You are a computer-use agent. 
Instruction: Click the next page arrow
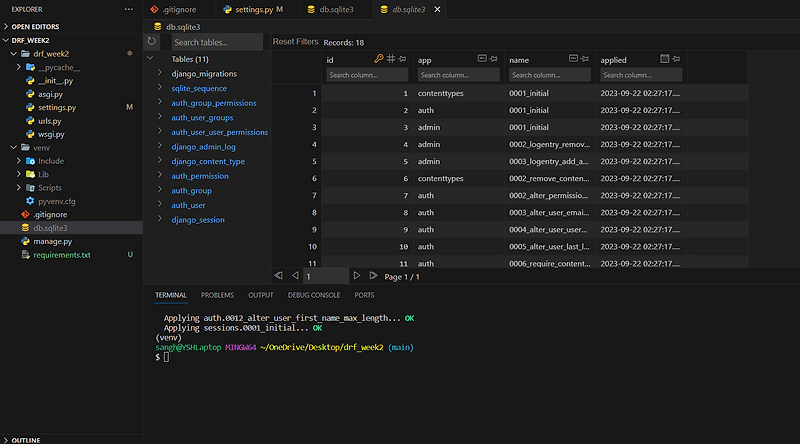(x=357, y=276)
